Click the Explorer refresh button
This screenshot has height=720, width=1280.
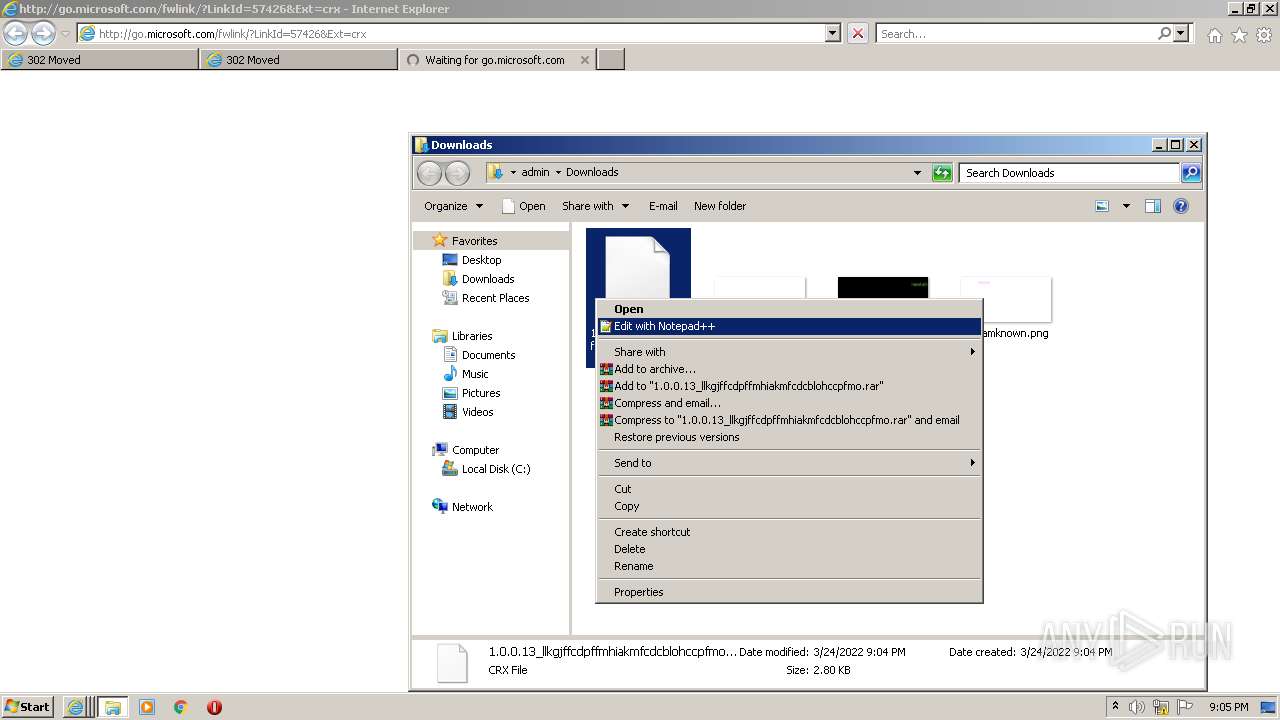[x=942, y=173]
